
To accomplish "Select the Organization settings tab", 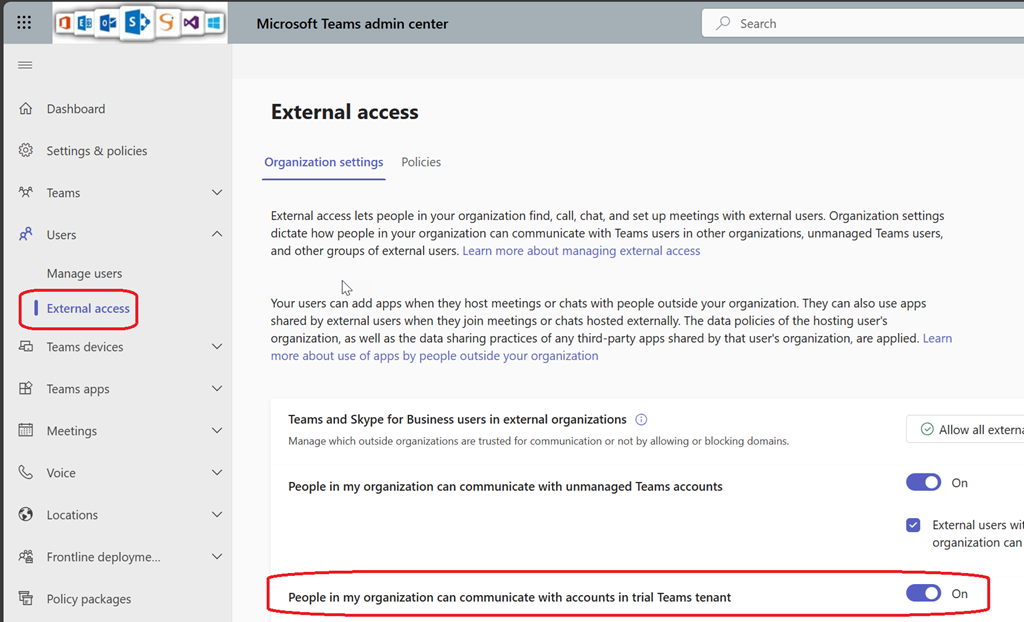I will tap(324, 162).
